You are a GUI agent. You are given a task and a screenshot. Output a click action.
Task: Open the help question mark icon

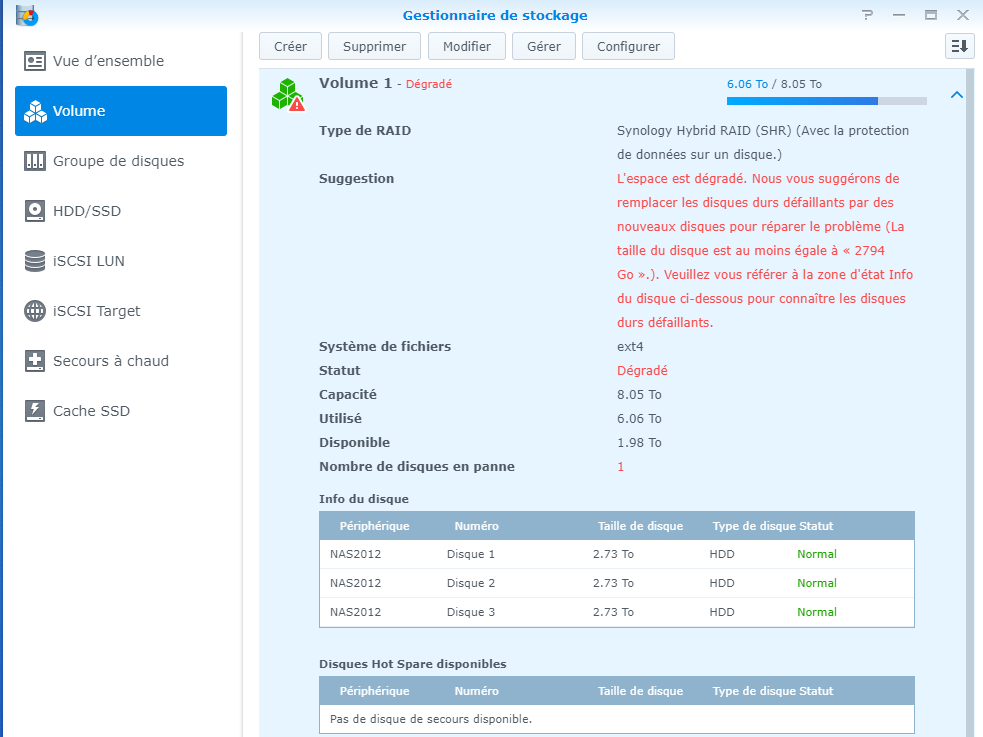coord(867,15)
